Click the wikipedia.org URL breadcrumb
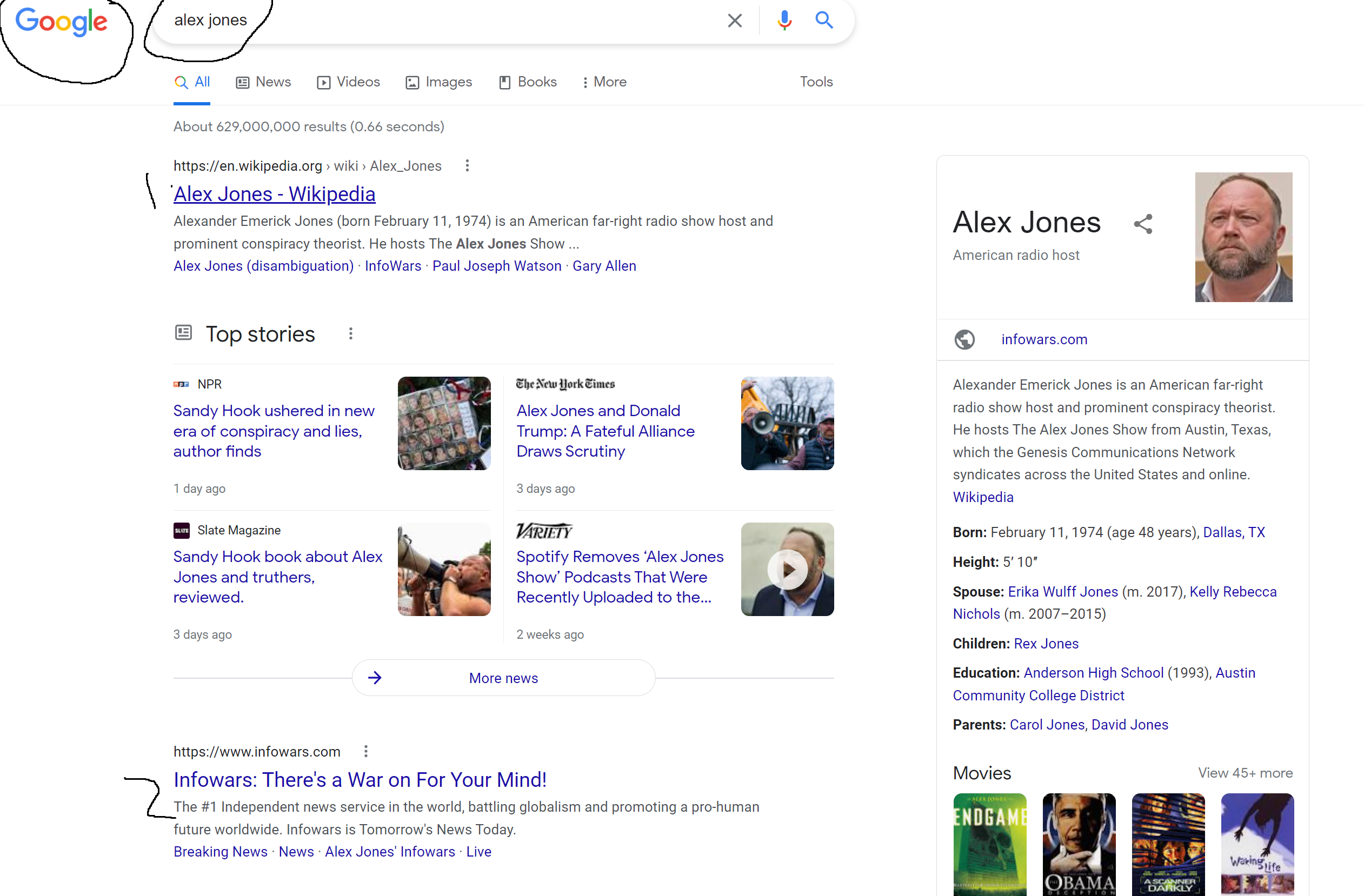Screen dimensions: 1364x896 coord(308,165)
